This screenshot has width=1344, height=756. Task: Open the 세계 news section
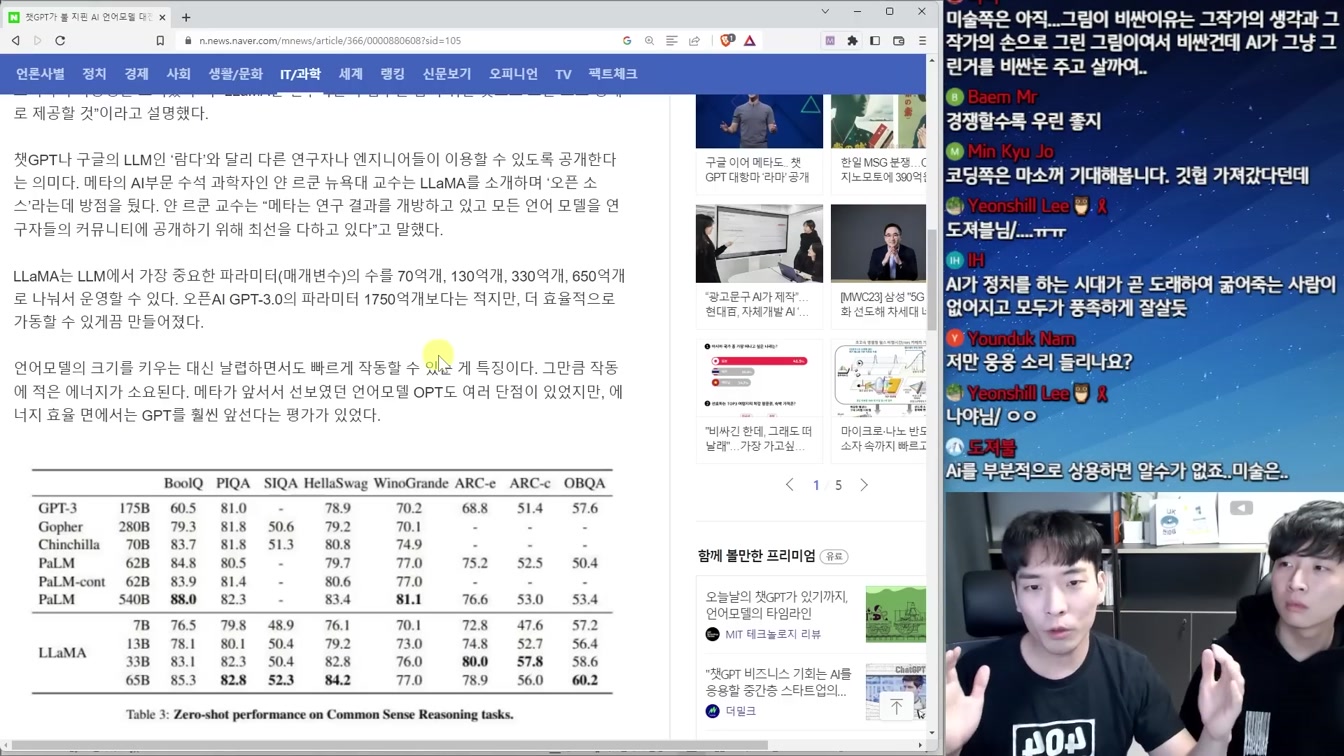pos(350,74)
